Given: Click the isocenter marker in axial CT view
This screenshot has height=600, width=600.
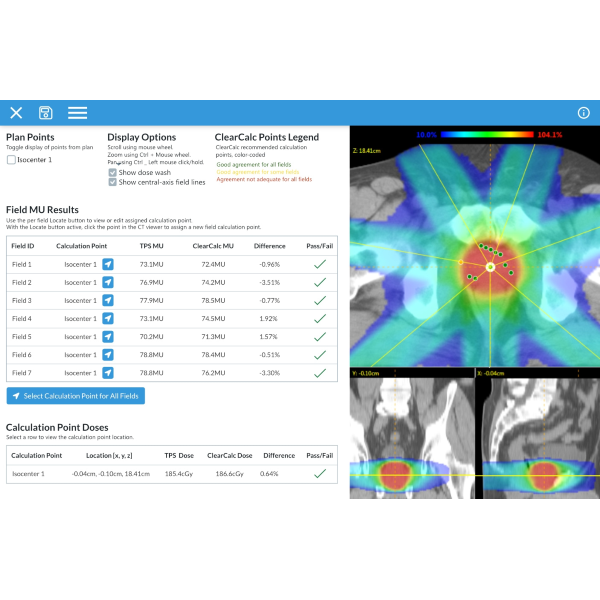Looking at the screenshot, I should pyautogui.click(x=490, y=268).
